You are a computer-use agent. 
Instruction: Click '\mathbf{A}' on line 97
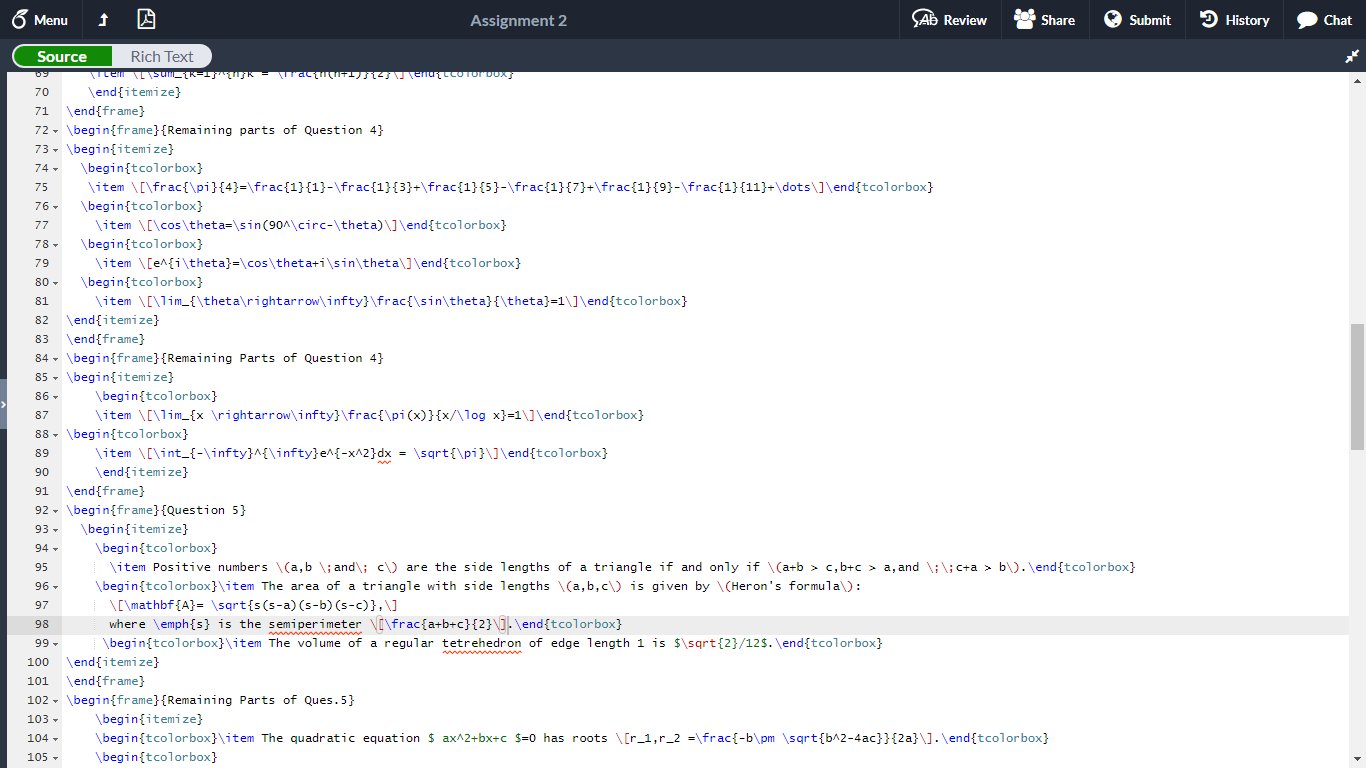[x=160, y=605]
